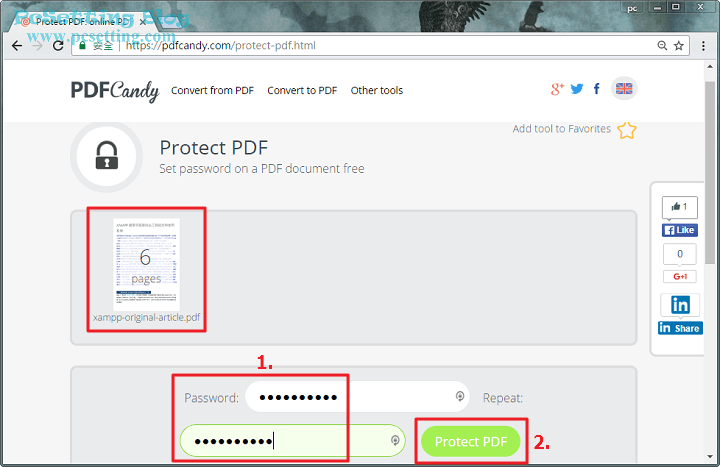Open the Other tools menu
This screenshot has width=720, height=467.
[377, 90]
